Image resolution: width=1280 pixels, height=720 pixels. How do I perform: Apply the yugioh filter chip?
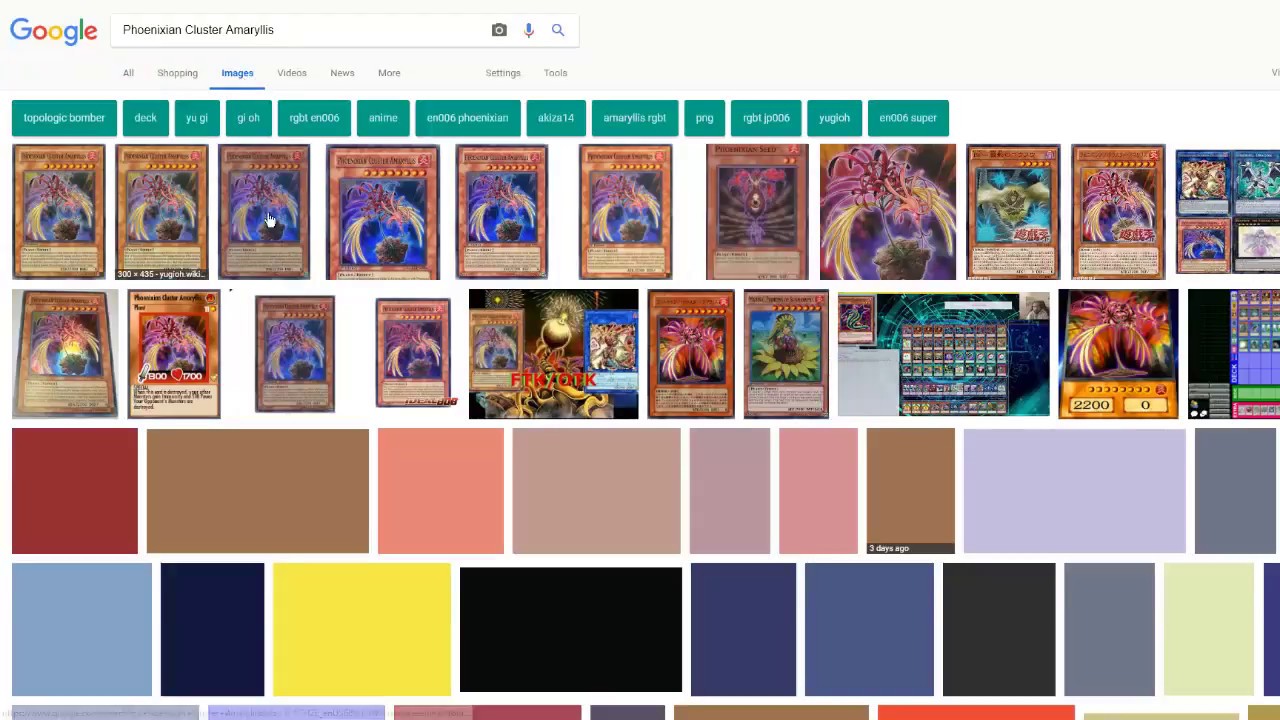click(x=834, y=118)
